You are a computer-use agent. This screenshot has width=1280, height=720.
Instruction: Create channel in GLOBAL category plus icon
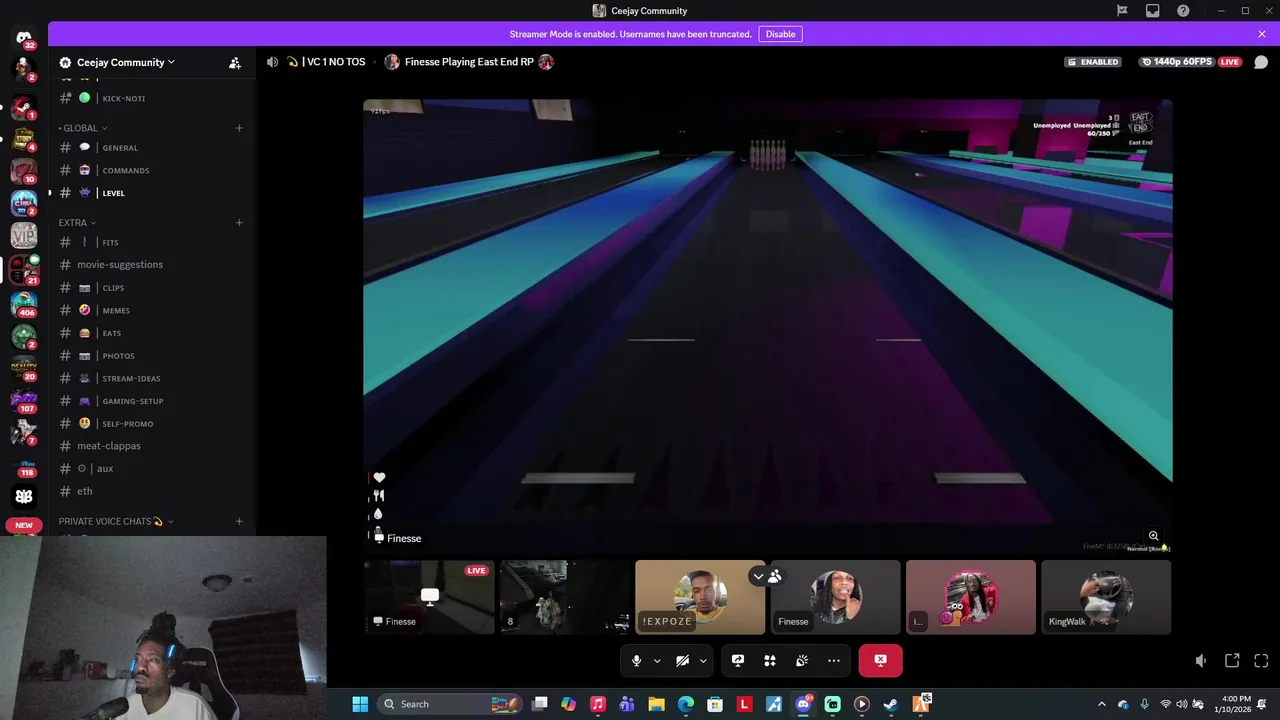tap(239, 128)
